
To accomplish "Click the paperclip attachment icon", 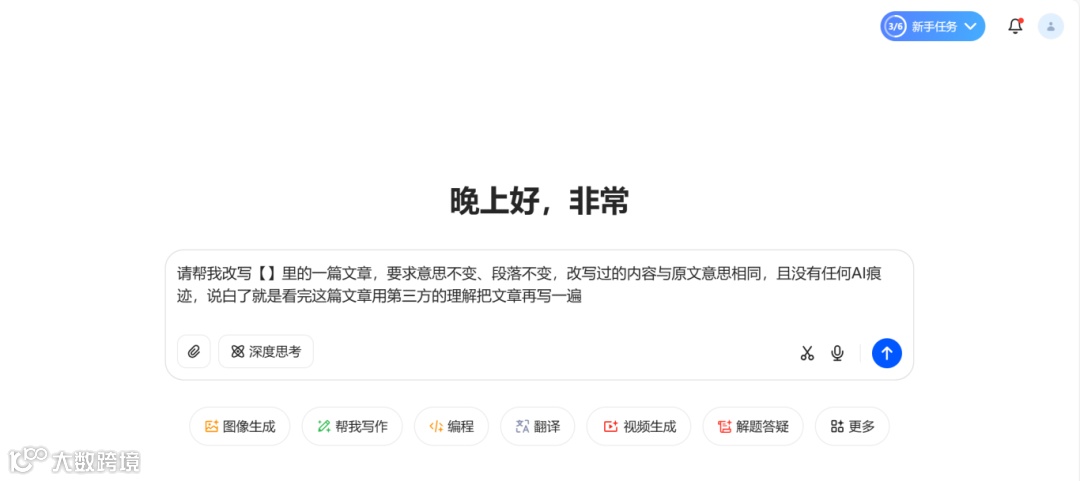I will [194, 352].
